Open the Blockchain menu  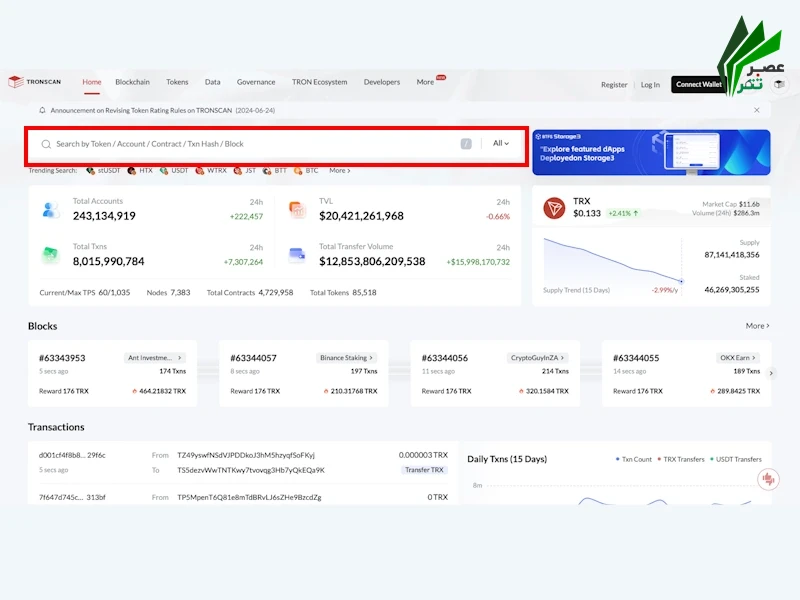click(133, 82)
